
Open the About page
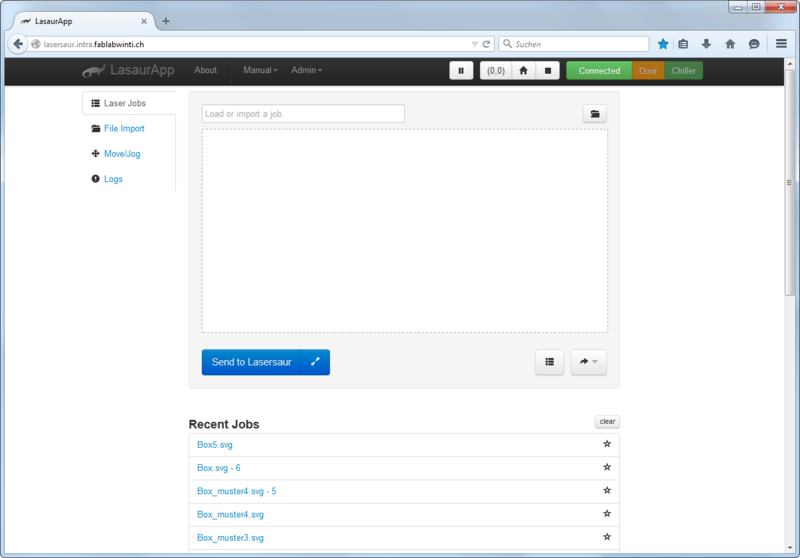click(205, 70)
